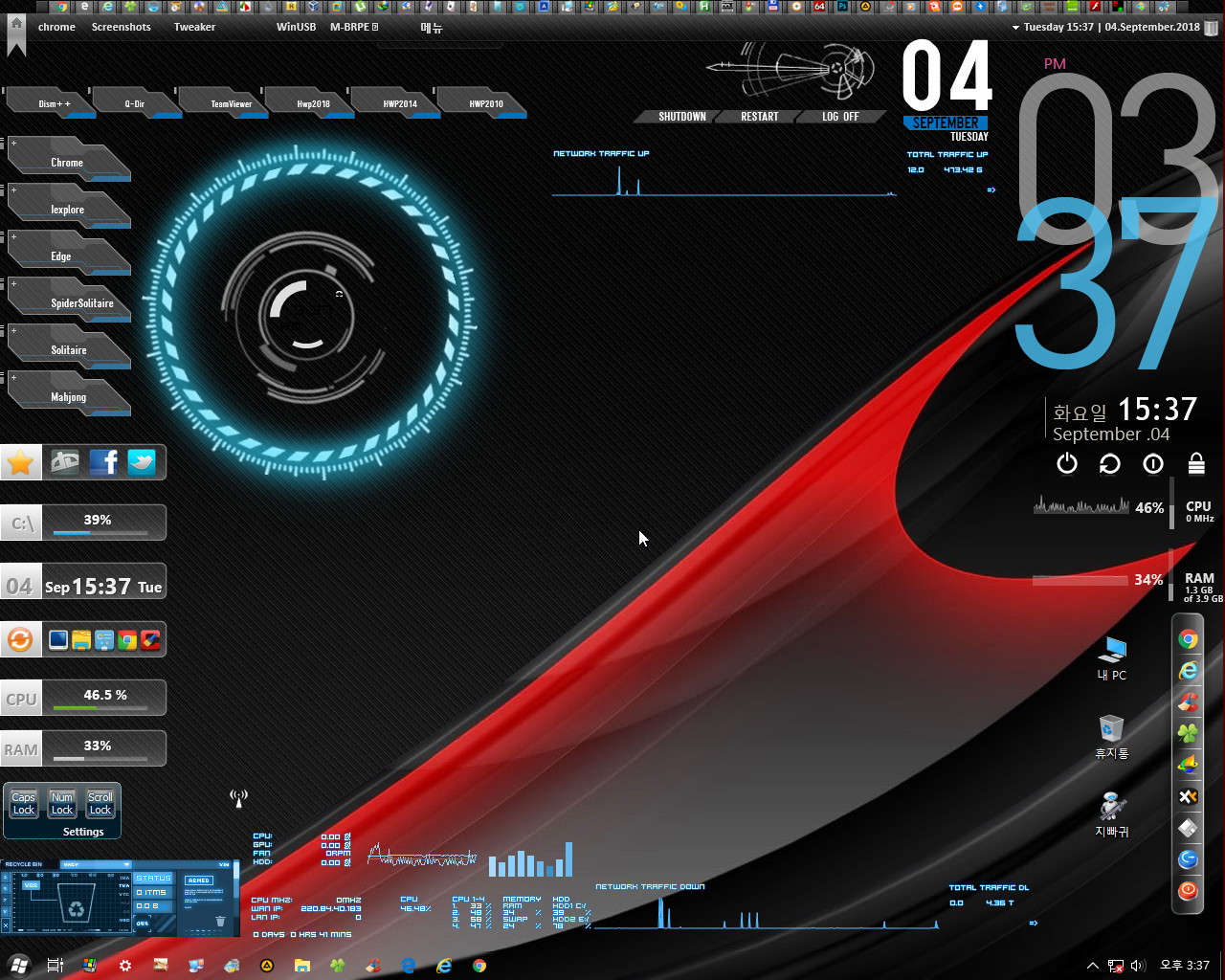Open the Edge side launcher tile
The height and width of the screenshot is (980, 1225).
[x=68, y=254]
